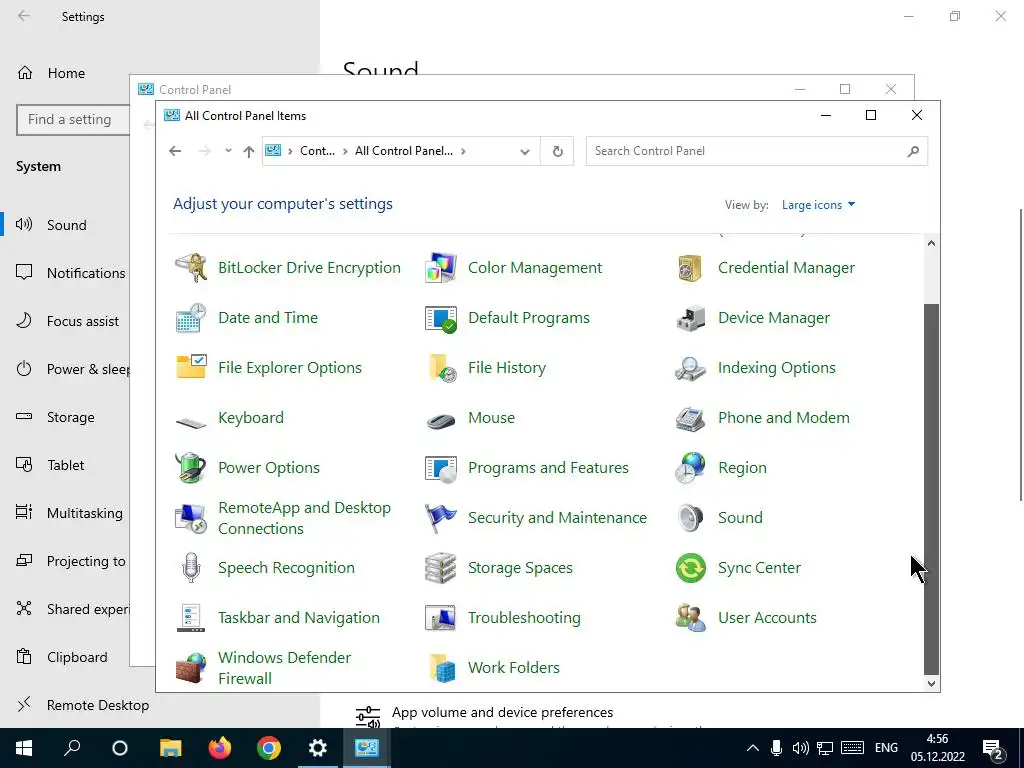Open Taskbar and Navigation icon
1024x768 pixels.
[191, 618]
